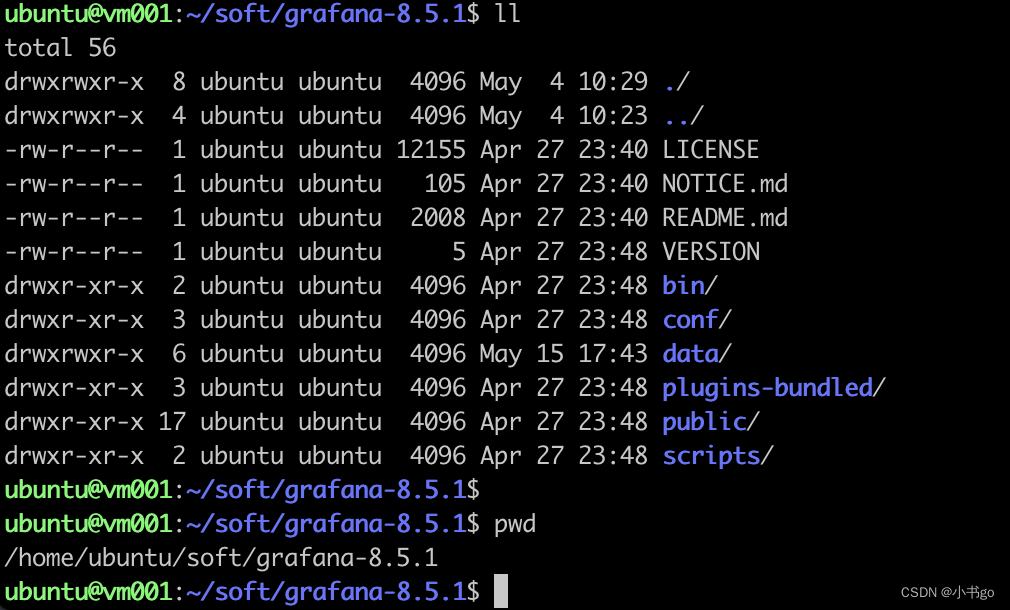The height and width of the screenshot is (610, 1010).
Task: Click the ../ parent directory entry
Action: 683,116
